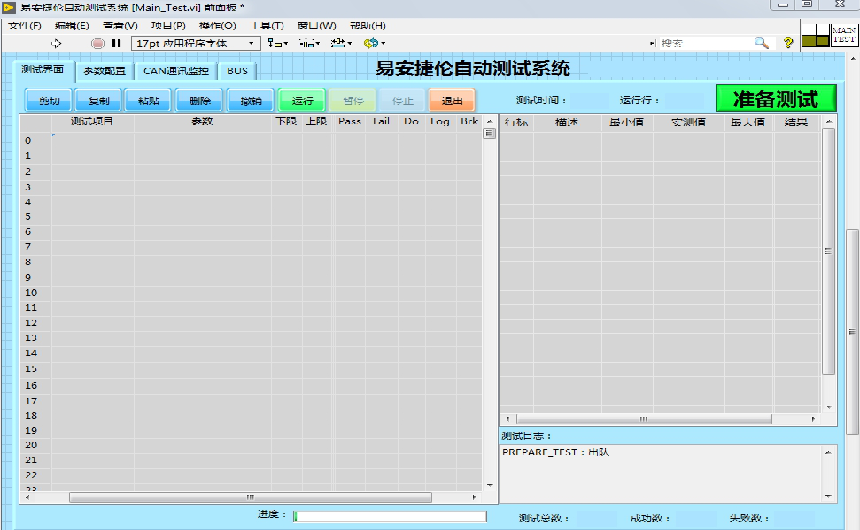Viewport: 860px width, 530px height.
Task: Click the Pass column header
Action: point(349,121)
